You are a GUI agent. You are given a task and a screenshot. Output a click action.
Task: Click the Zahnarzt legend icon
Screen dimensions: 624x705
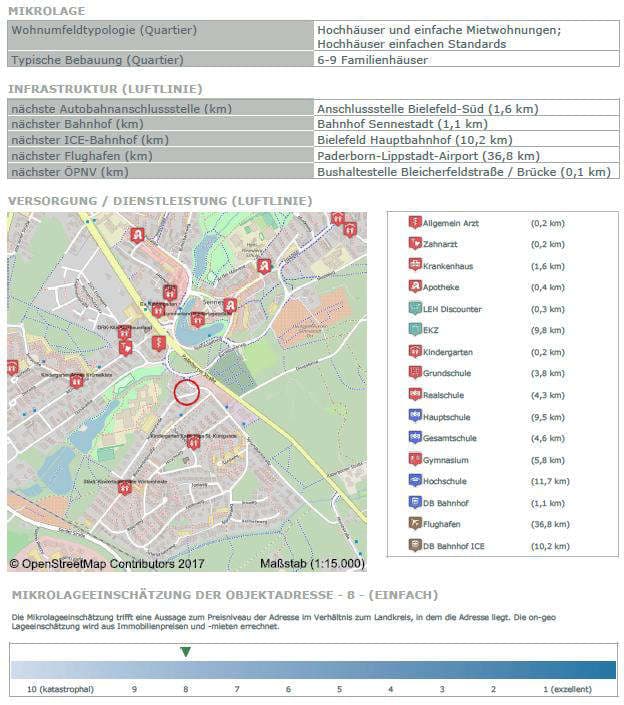coord(415,244)
